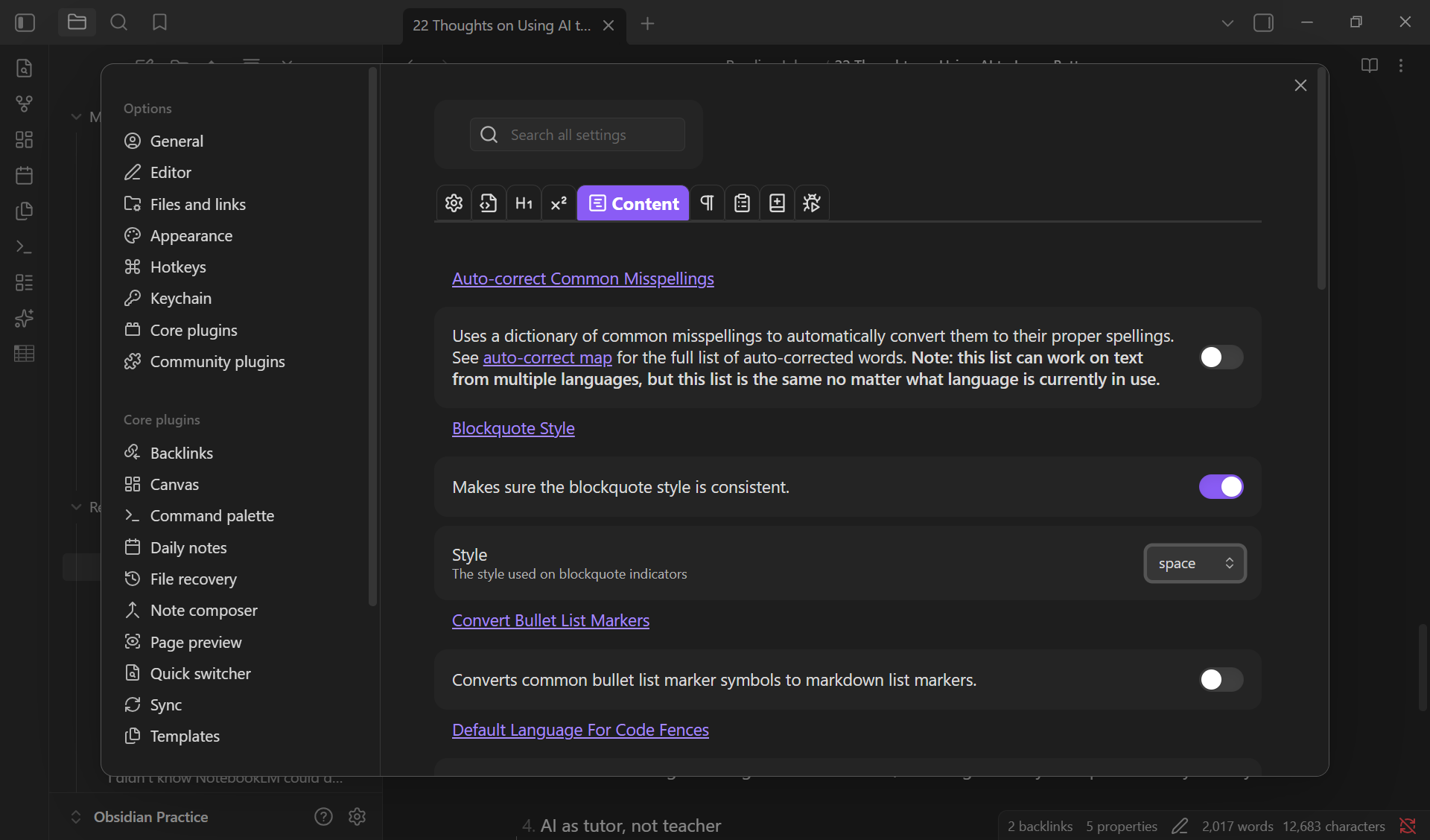The width and height of the screenshot is (1430, 840).
Task: Open the Appearance settings section
Action: pyautogui.click(x=179, y=236)
